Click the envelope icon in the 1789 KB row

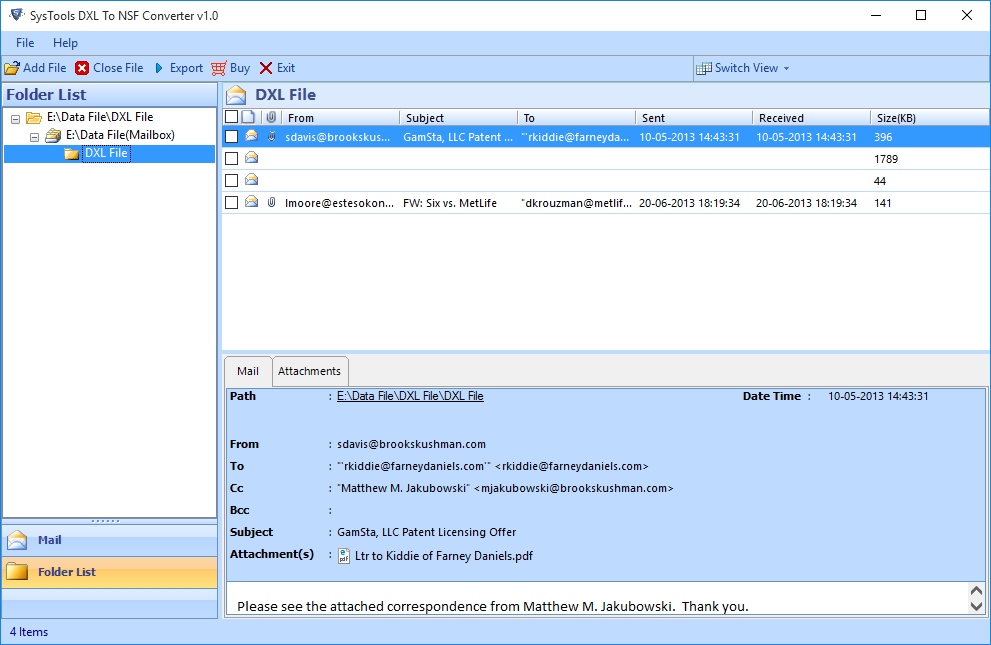[x=252, y=158]
